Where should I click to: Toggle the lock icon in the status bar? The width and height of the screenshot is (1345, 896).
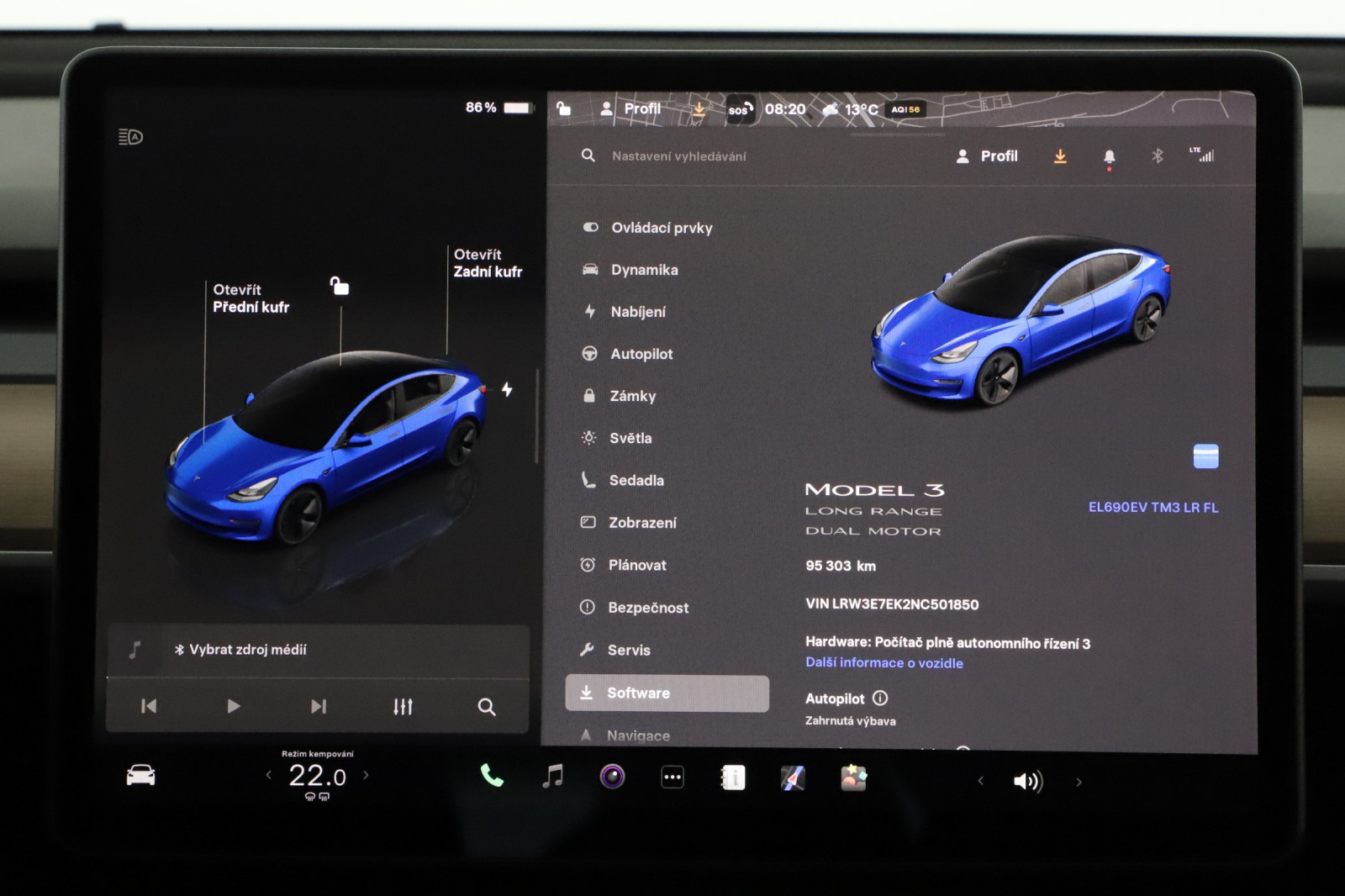(564, 108)
